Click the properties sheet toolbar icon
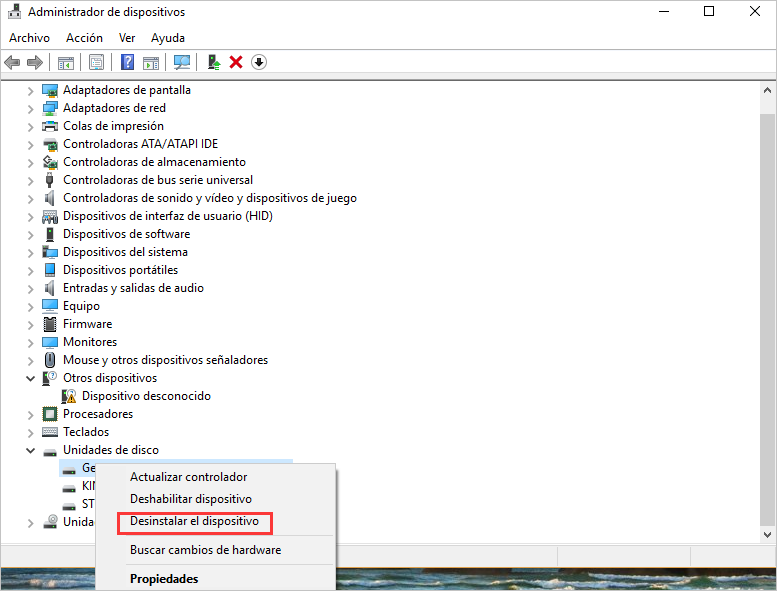The height and width of the screenshot is (591, 777). [96, 62]
